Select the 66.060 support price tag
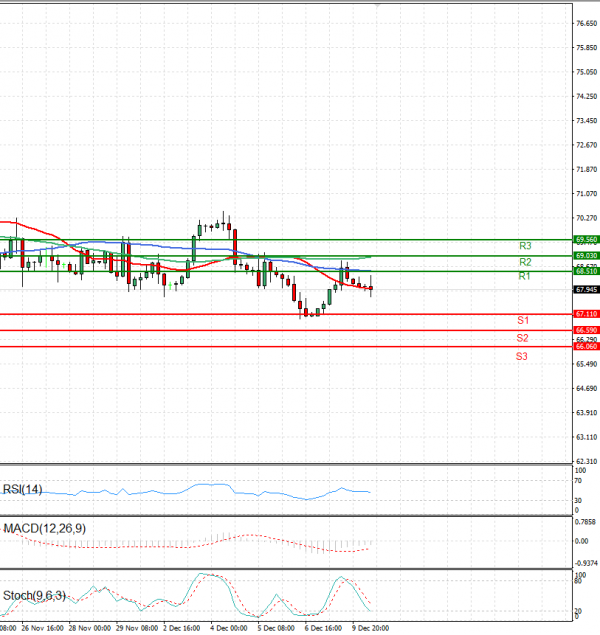 click(586, 347)
